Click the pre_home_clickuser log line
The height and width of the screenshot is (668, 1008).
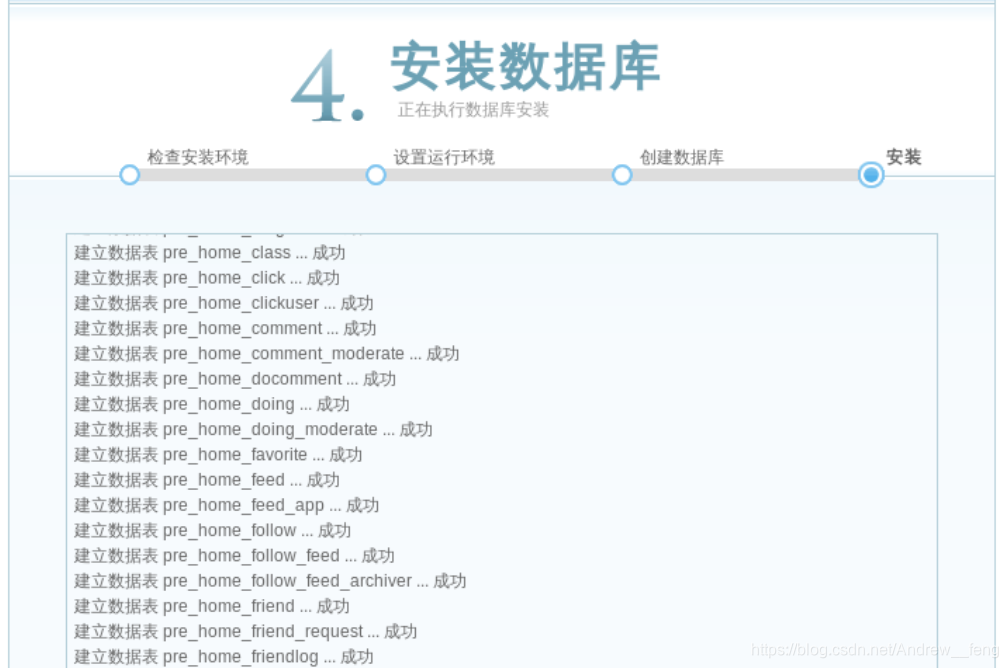pos(224,303)
